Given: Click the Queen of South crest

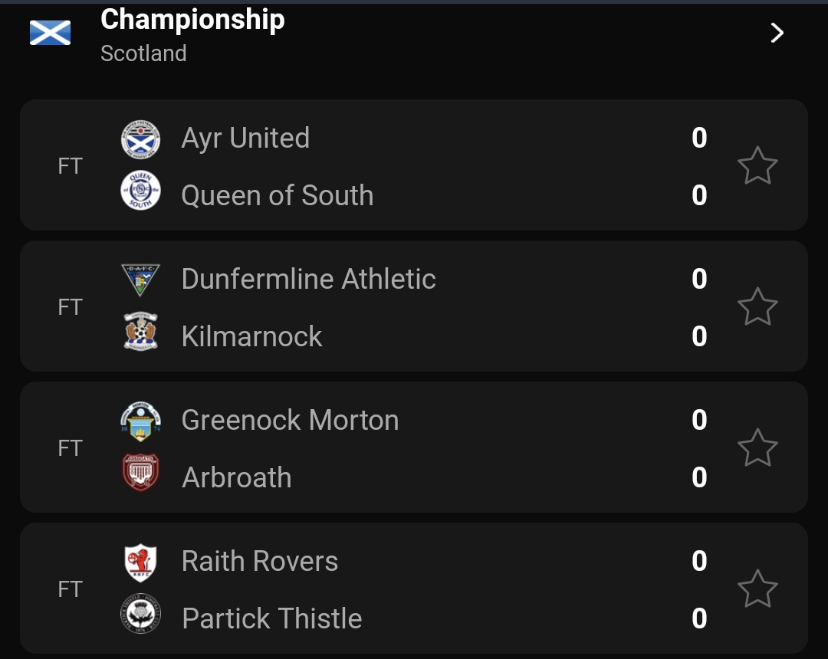Looking at the screenshot, I should [141, 191].
